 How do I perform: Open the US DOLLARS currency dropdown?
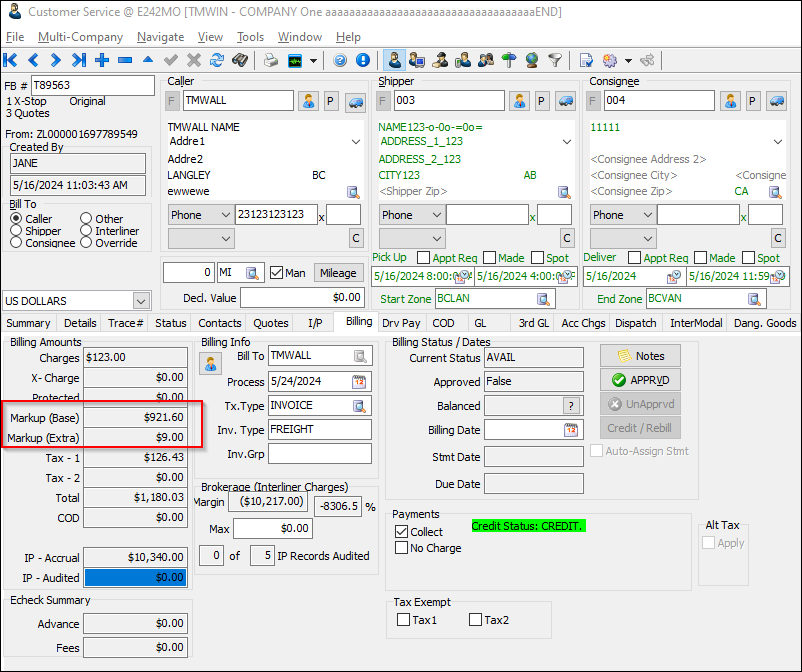[141, 301]
